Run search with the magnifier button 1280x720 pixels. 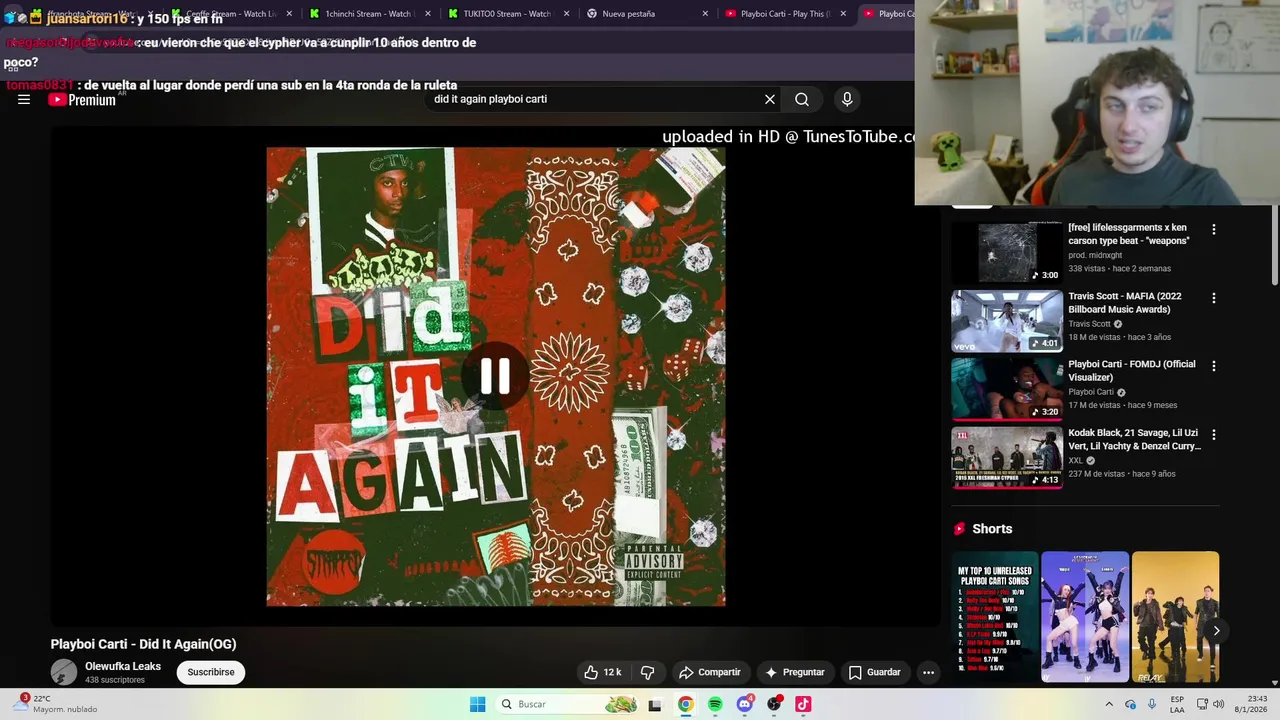[x=802, y=99]
